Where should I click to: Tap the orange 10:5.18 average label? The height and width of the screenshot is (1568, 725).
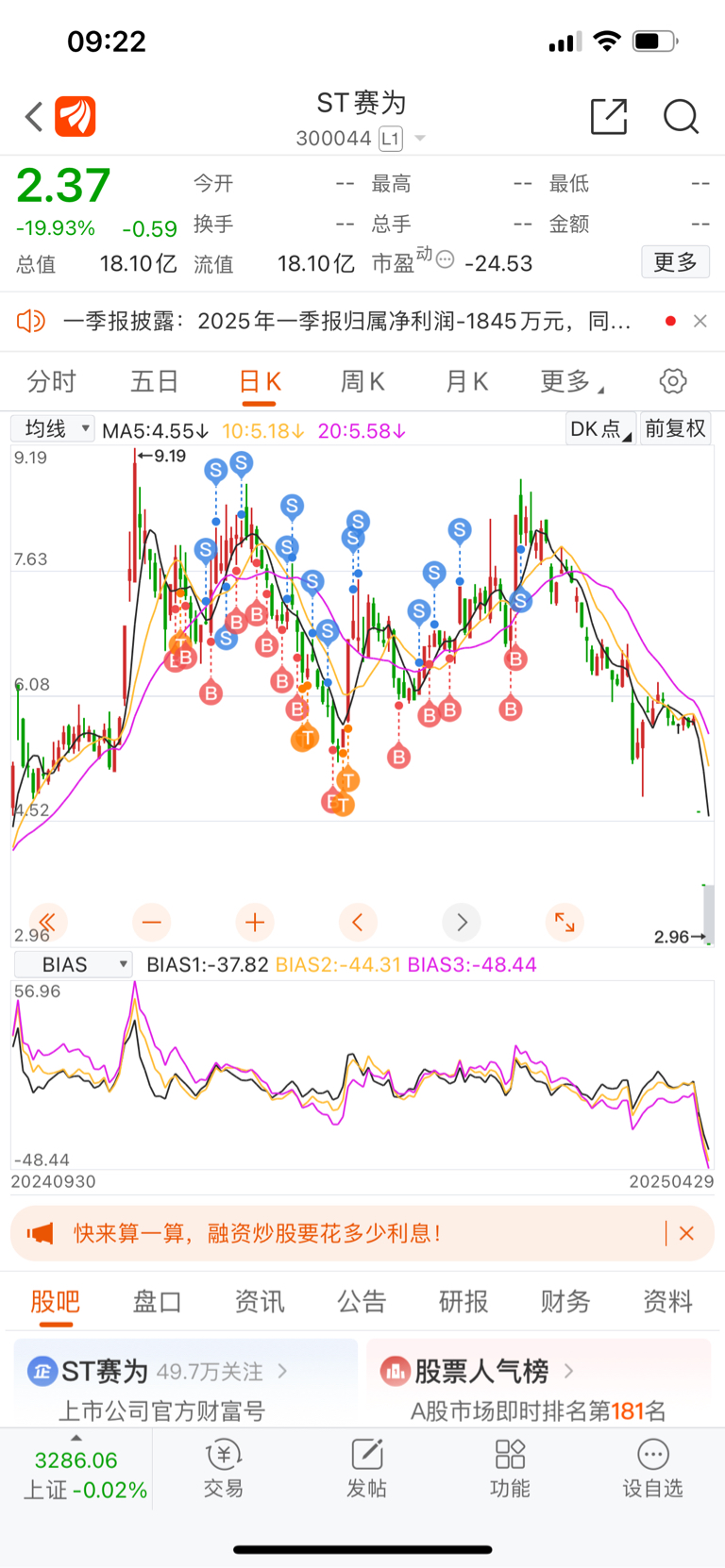[x=263, y=431]
